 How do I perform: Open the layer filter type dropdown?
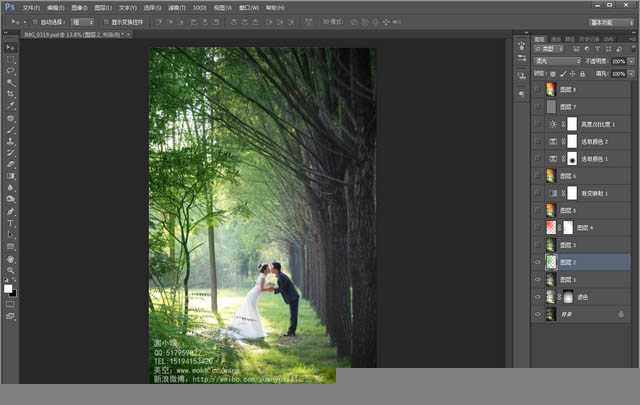point(549,49)
